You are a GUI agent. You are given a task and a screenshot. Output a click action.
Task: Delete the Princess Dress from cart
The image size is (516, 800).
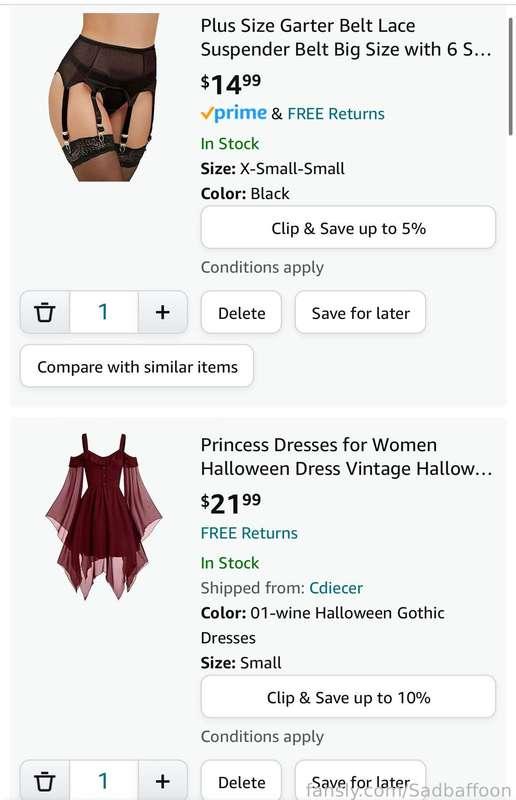pyautogui.click(x=241, y=781)
